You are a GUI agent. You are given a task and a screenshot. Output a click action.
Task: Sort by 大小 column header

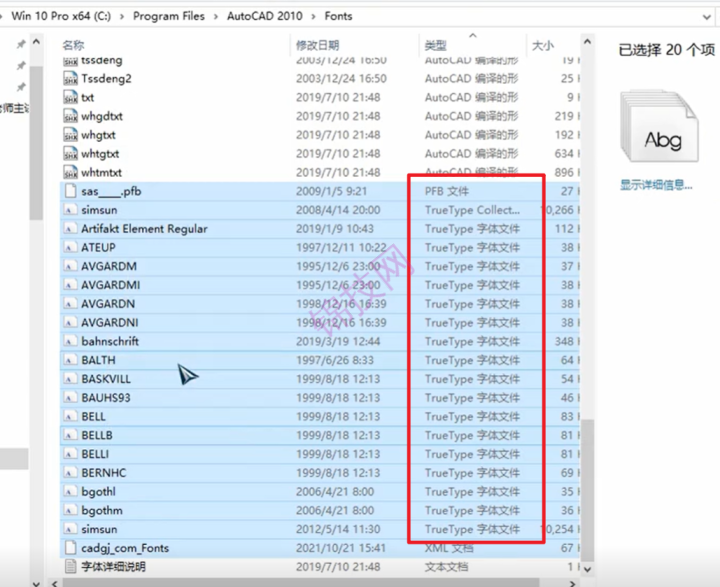(543, 45)
